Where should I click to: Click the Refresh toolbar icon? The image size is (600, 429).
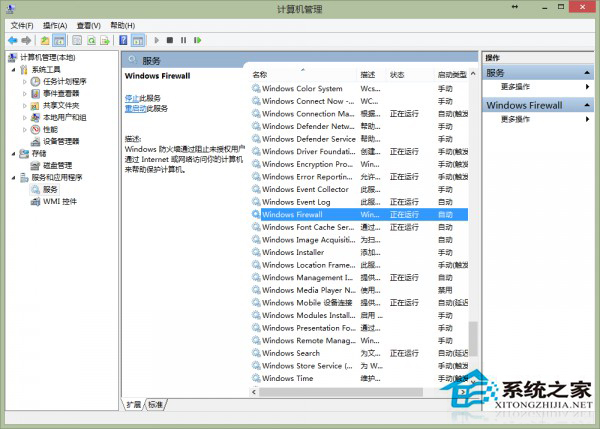point(91,40)
